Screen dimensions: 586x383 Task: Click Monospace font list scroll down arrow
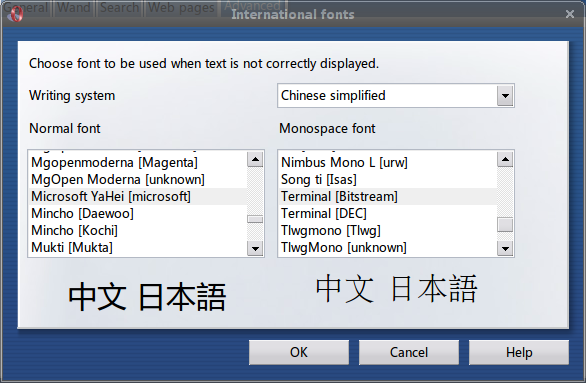[x=505, y=248]
